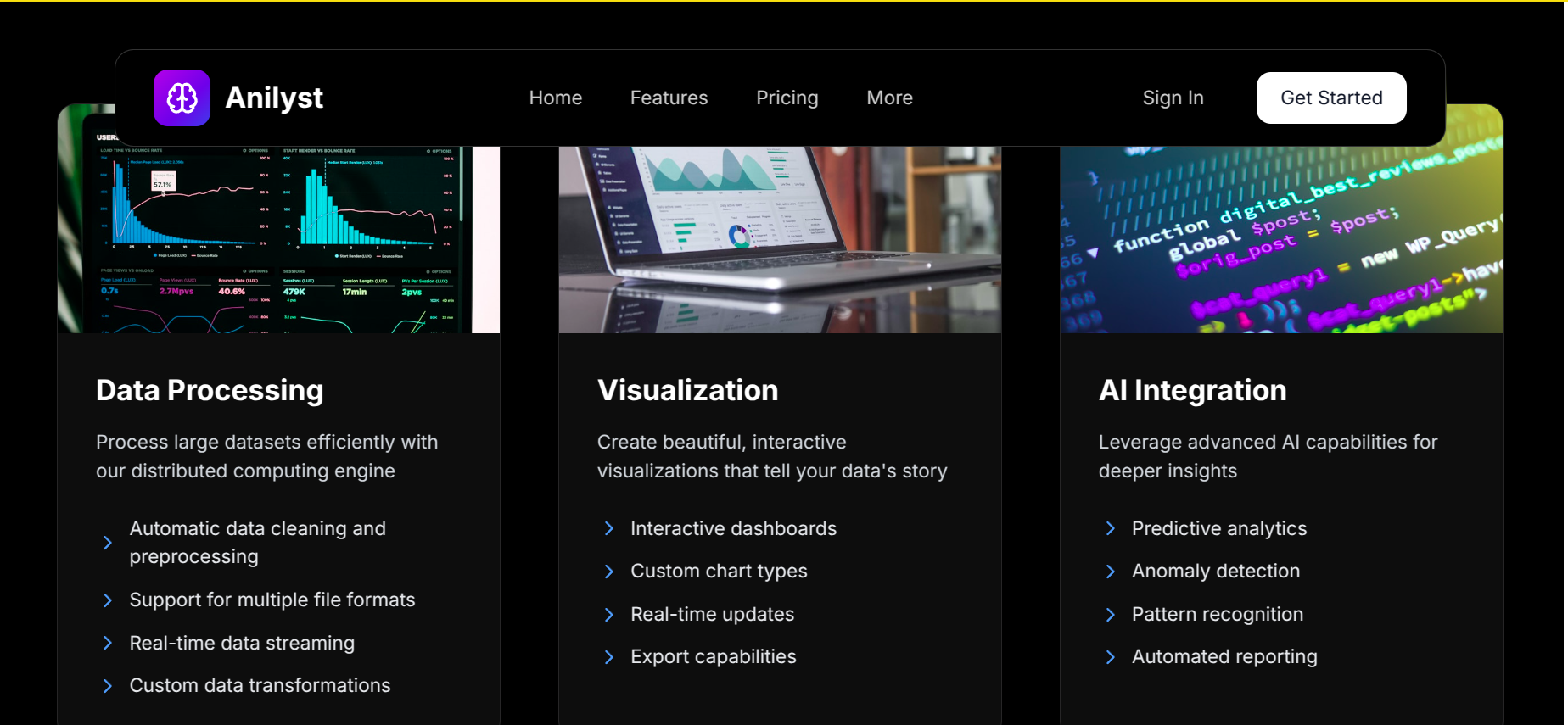Click the Visualization heading
This screenshot has height=725, width=1568.
pyautogui.click(x=687, y=390)
